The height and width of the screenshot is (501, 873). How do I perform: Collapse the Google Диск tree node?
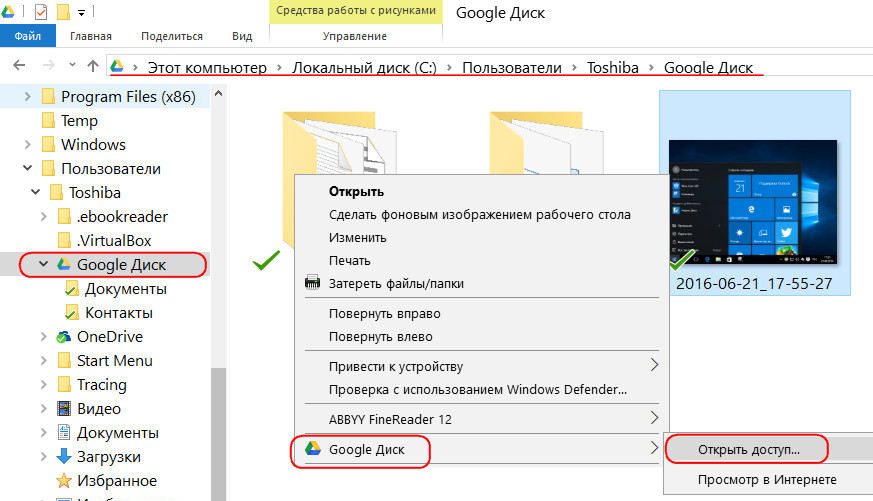coord(43,264)
